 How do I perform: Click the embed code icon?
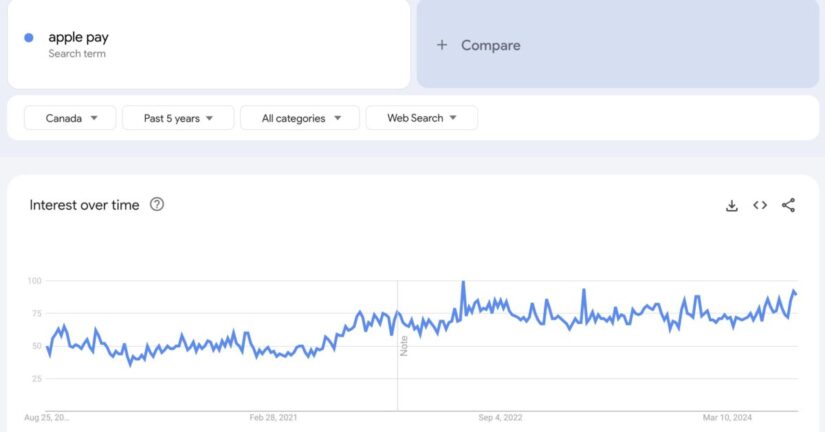point(760,205)
